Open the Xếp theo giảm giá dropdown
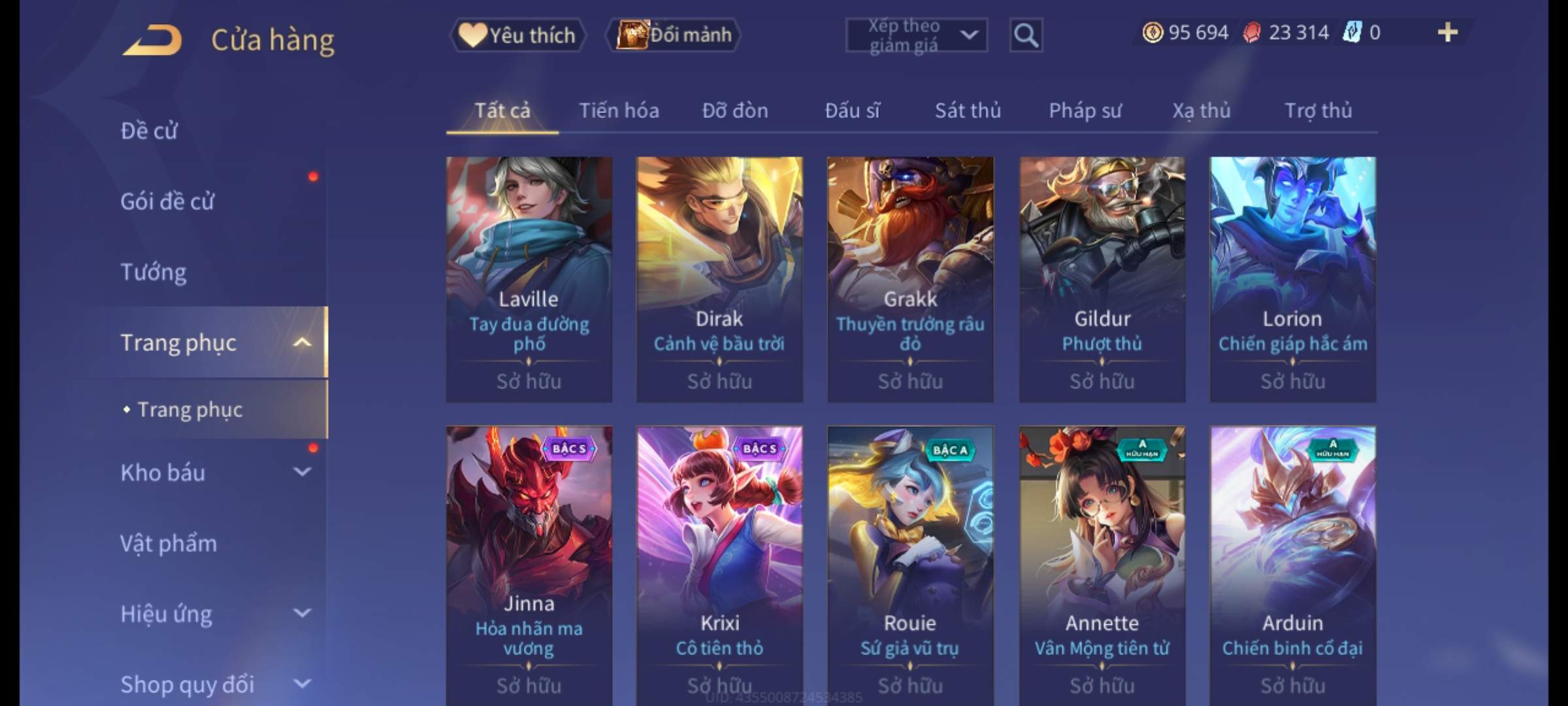 (x=917, y=35)
